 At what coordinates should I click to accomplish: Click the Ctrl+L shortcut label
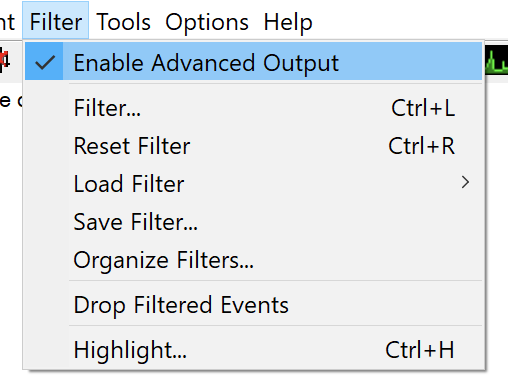coord(423,108)
